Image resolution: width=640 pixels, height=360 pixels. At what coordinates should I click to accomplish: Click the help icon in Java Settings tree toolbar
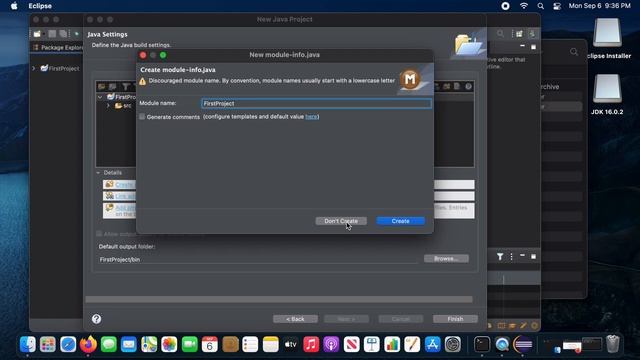point(468,86)
